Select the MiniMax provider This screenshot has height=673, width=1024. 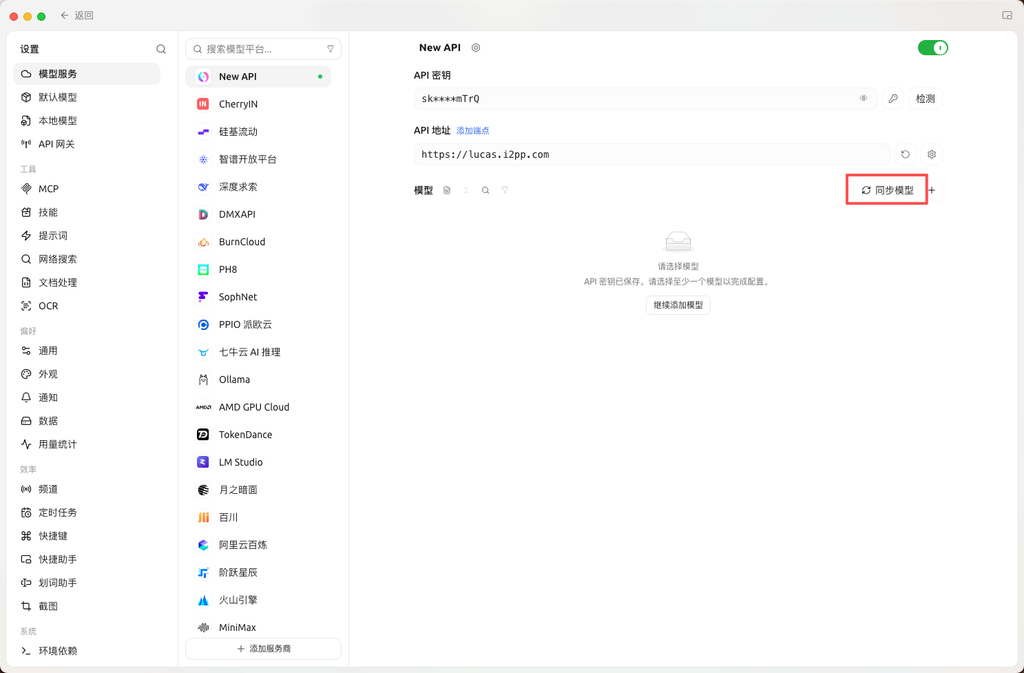(x=258, y=627)
